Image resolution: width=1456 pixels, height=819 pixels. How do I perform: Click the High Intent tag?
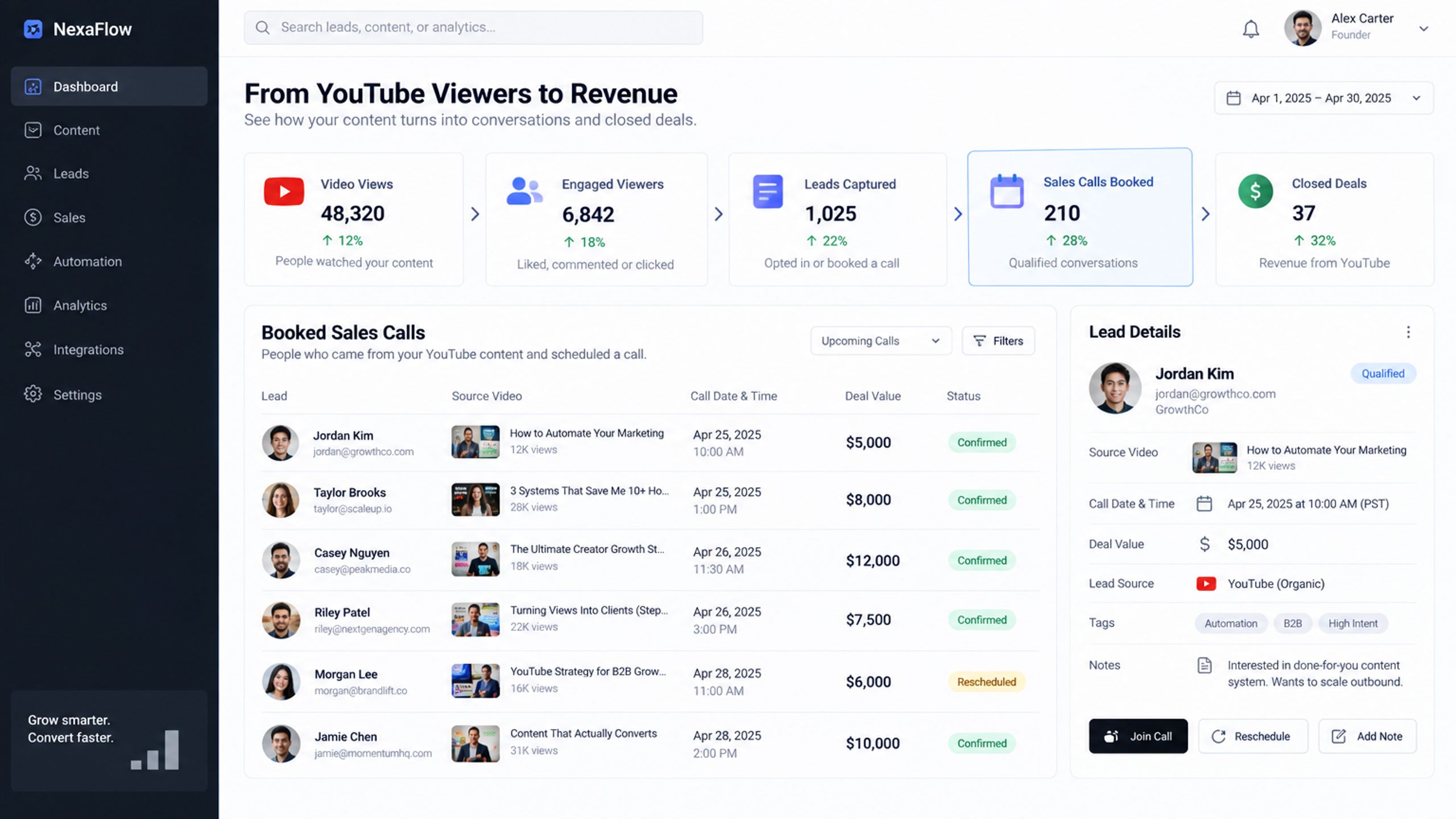click(x=1352, y=623)
